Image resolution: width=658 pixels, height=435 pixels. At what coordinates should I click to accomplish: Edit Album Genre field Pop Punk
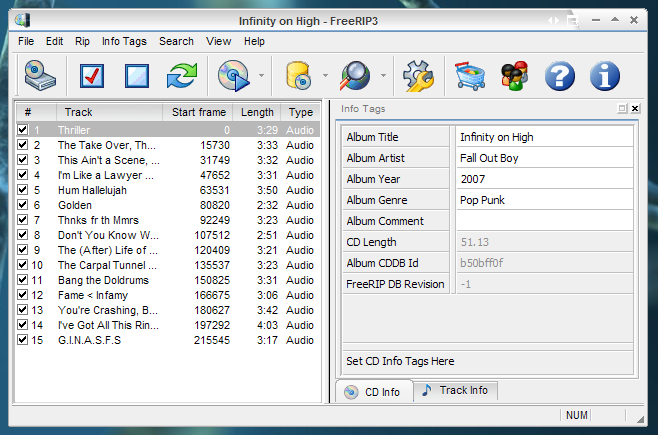[544, 200]
